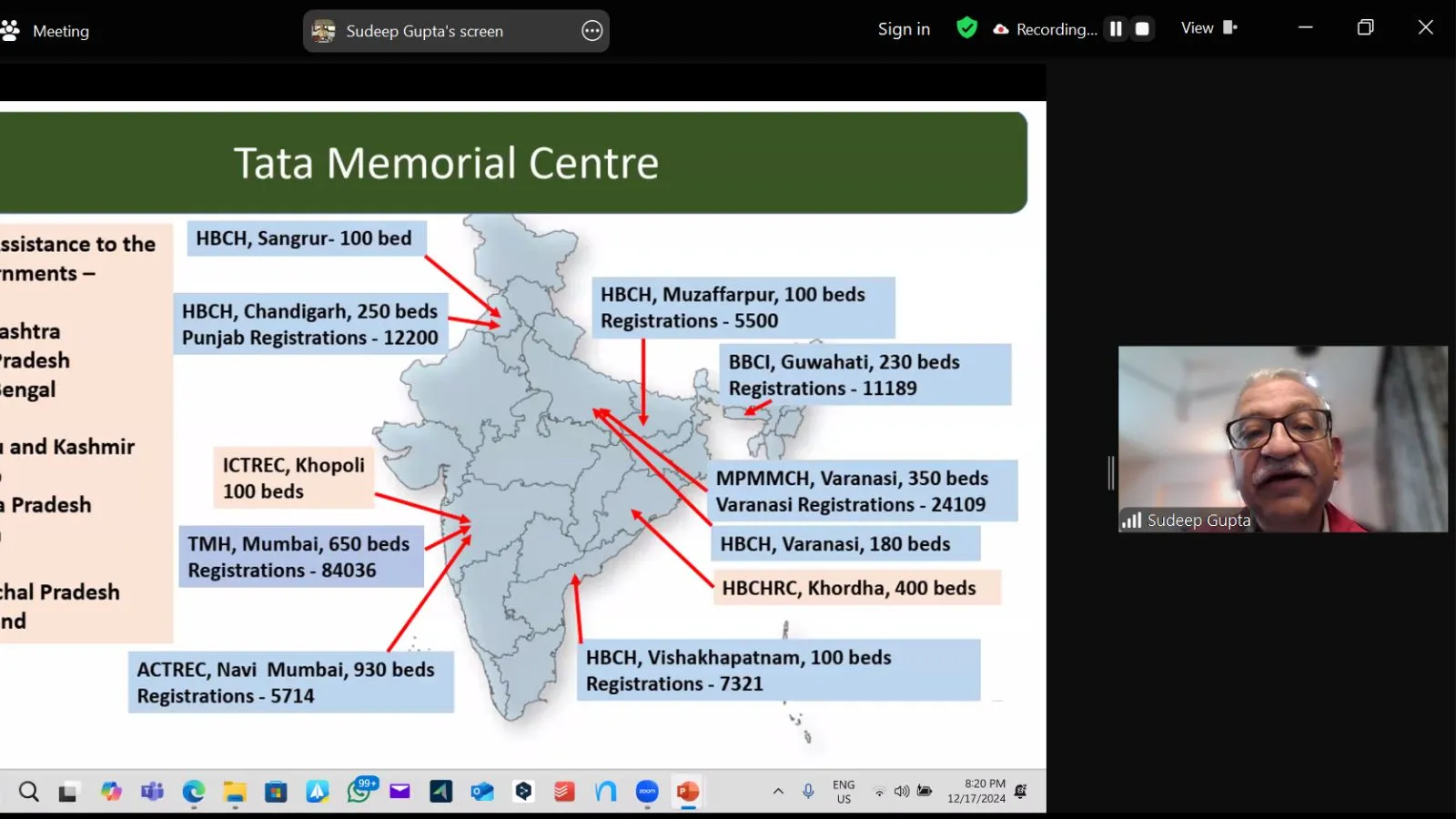
Task: Click the Microsoft Edge icon in shared taskbar
Action: (x=193, y=792)
